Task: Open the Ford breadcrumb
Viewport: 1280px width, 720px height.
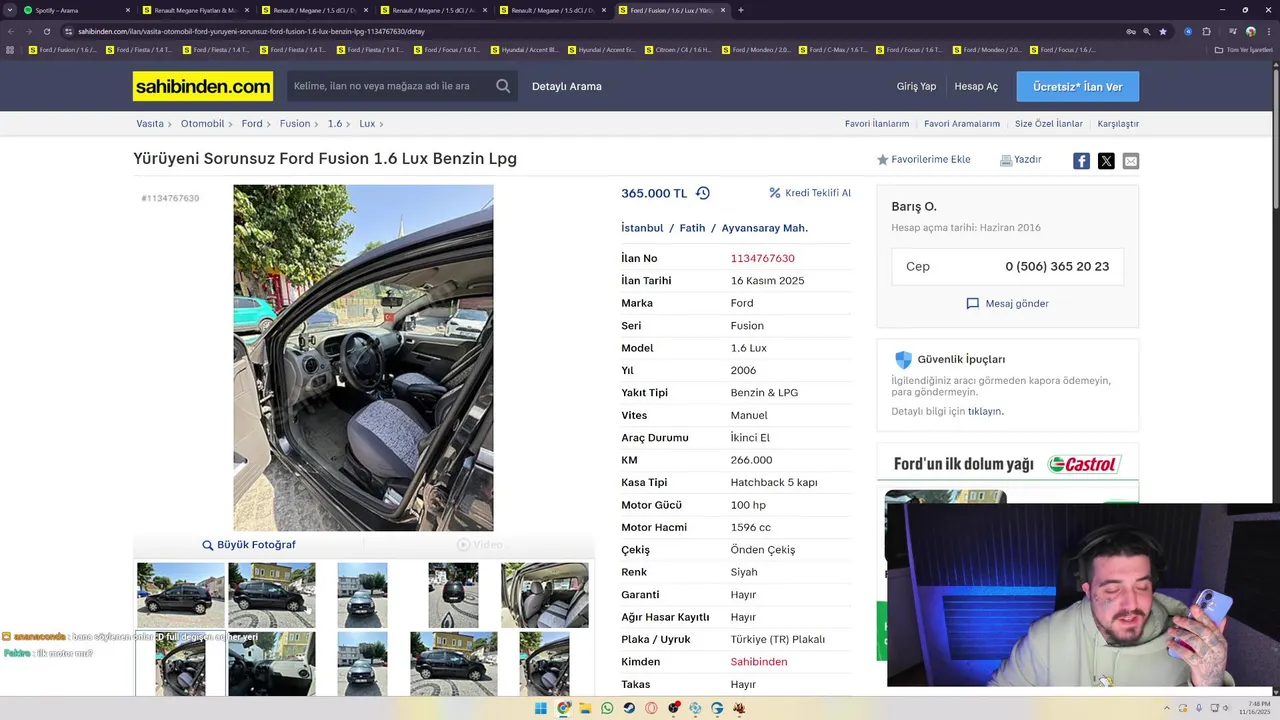Action: coord(252,124)
